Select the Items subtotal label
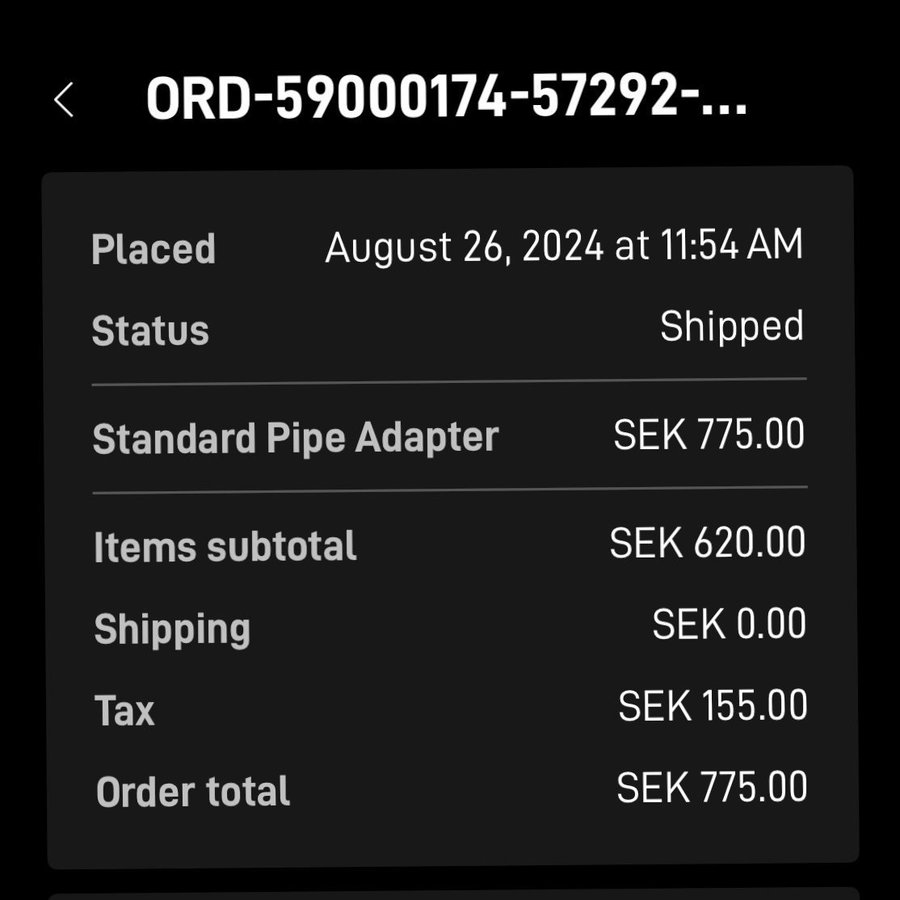The height and width of the screenshot is (900, 900). coord(225,547)
